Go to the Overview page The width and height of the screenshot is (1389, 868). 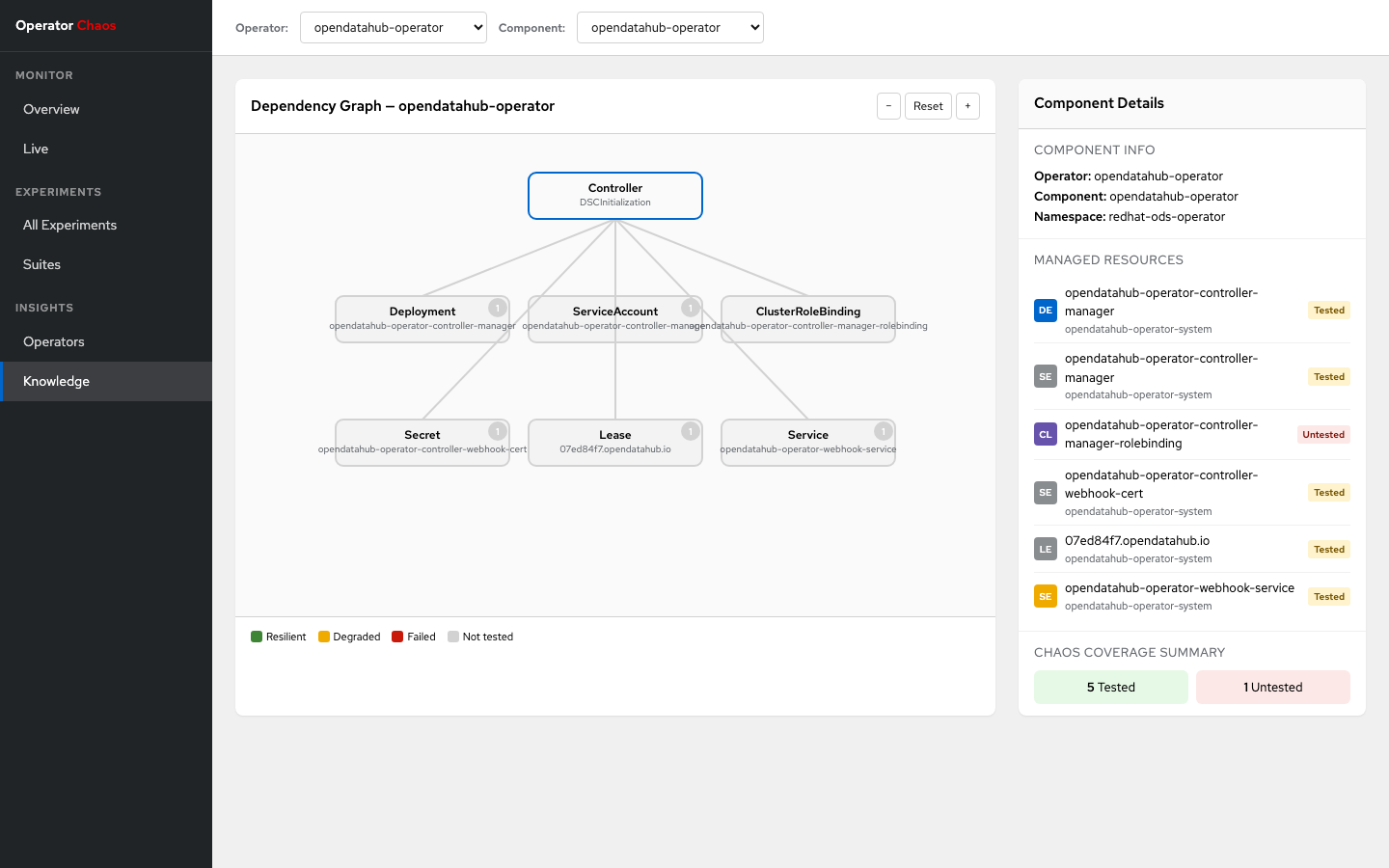coord(52,109)
